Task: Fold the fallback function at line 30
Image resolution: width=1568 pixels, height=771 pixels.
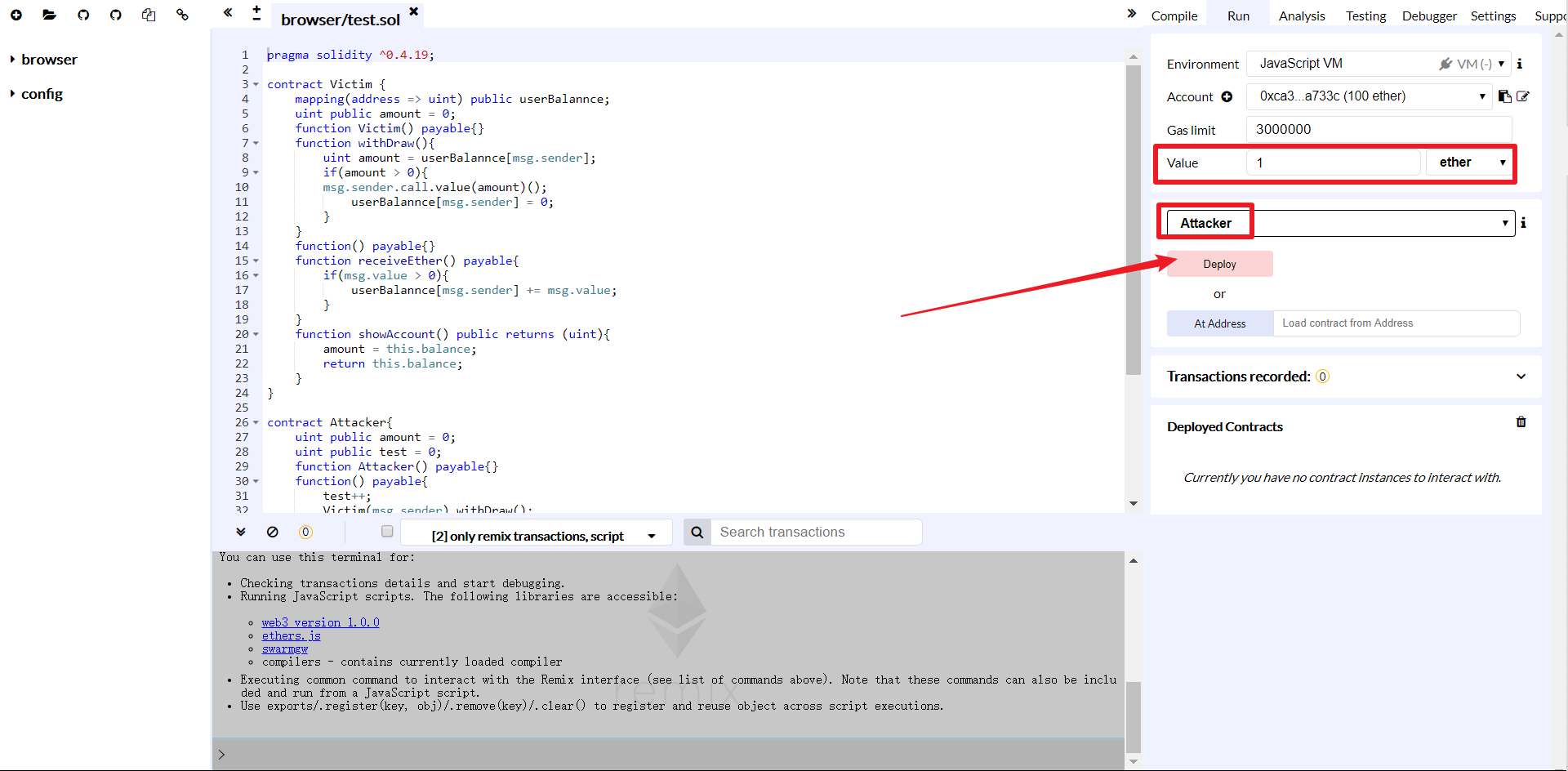Action: point(256,481)
